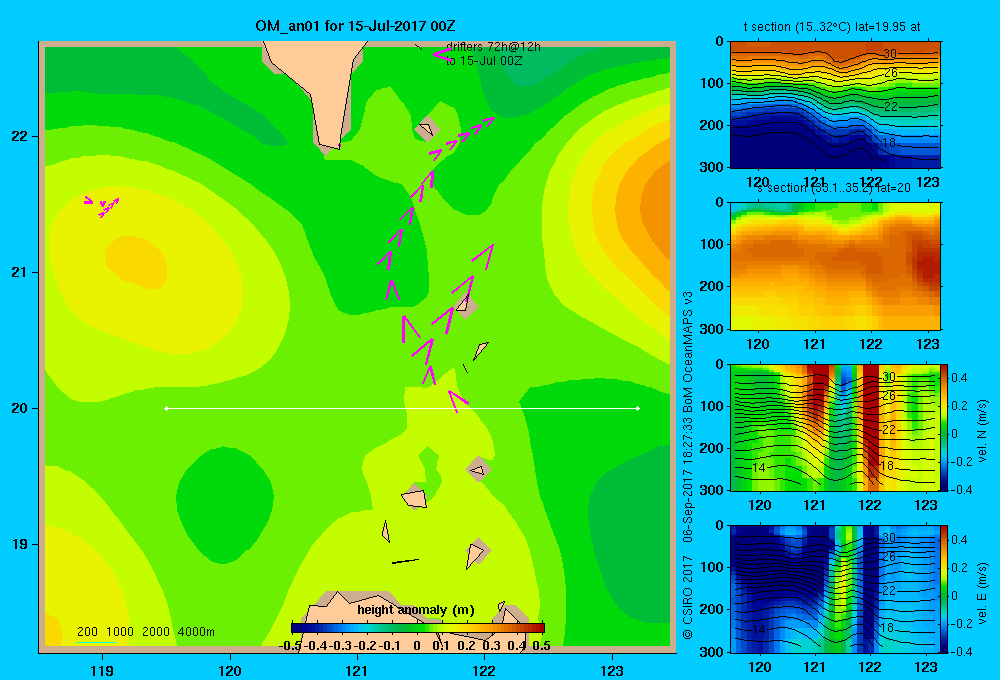Click longitude label 121 below main map
Image resolution: width=1000 pixels, height=680 pixels.
pyautogui.click(x=357, y=670)
